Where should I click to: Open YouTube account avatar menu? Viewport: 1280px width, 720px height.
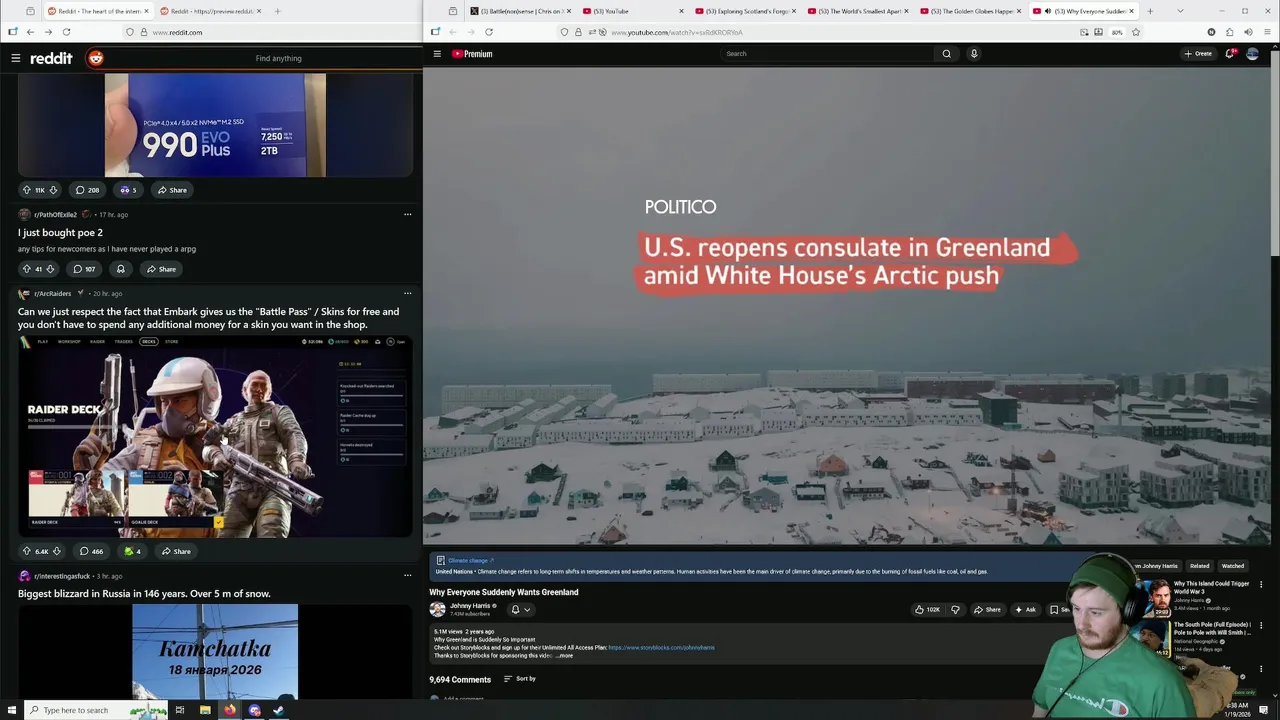click(x=1252, y=54)
